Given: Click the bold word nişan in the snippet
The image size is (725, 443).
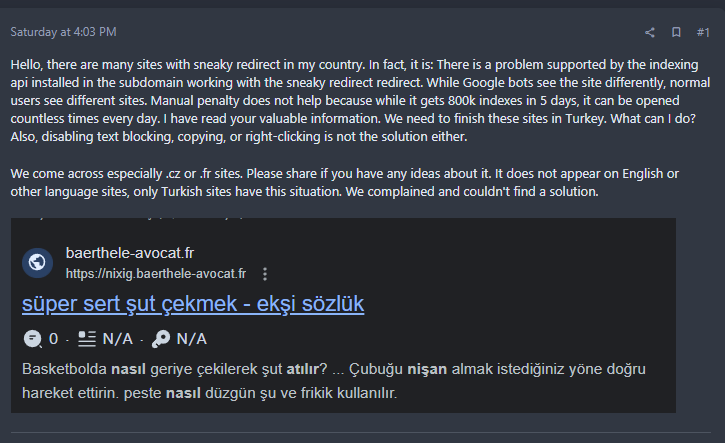Looking at the screenshot, I should pos(427,369).
